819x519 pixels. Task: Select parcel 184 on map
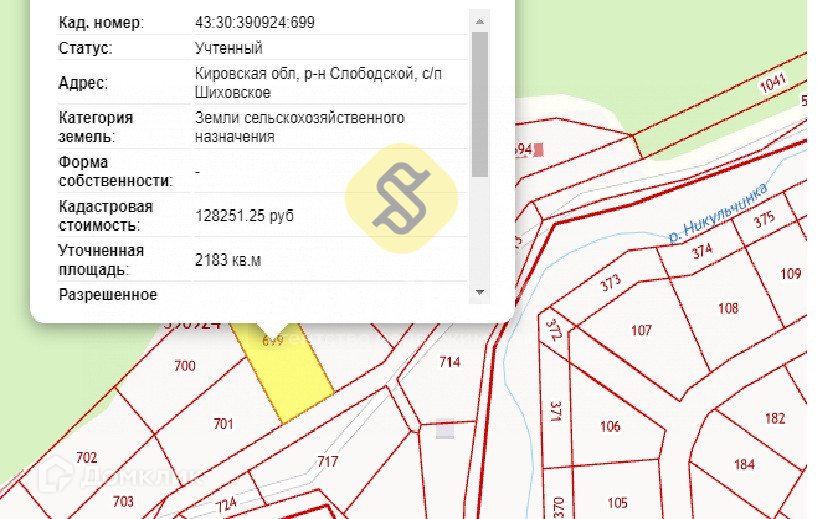[x=744, y=464]
